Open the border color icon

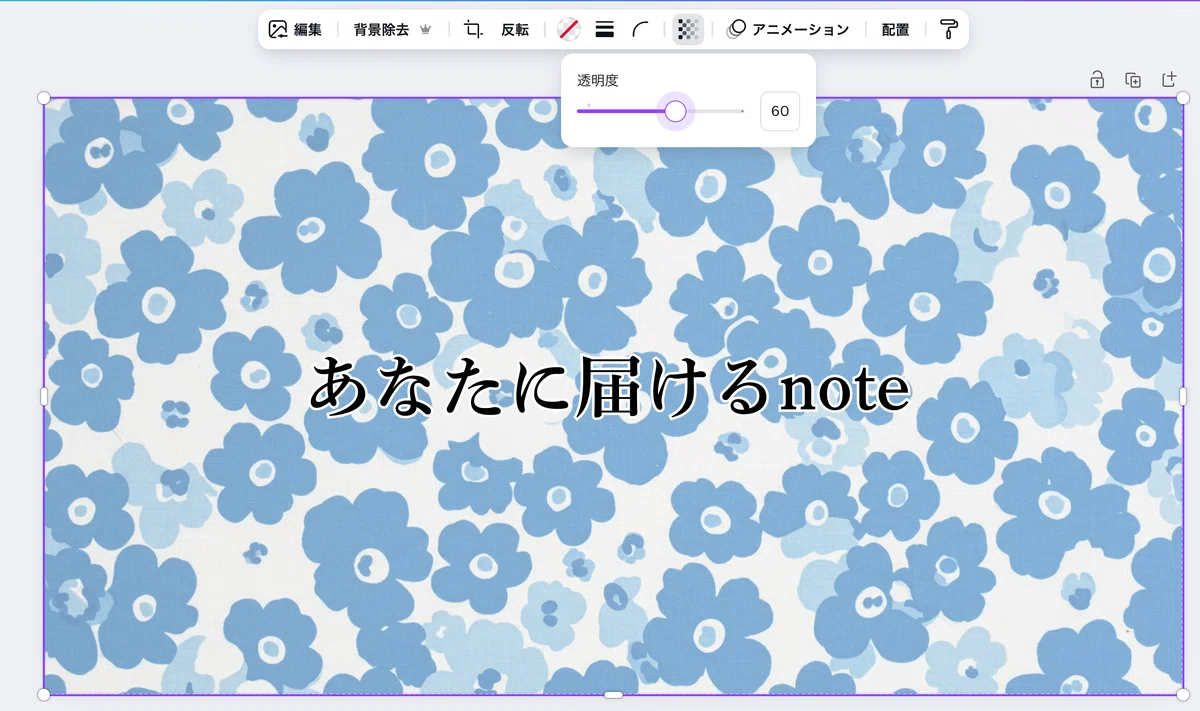click(x=568, y=30)
